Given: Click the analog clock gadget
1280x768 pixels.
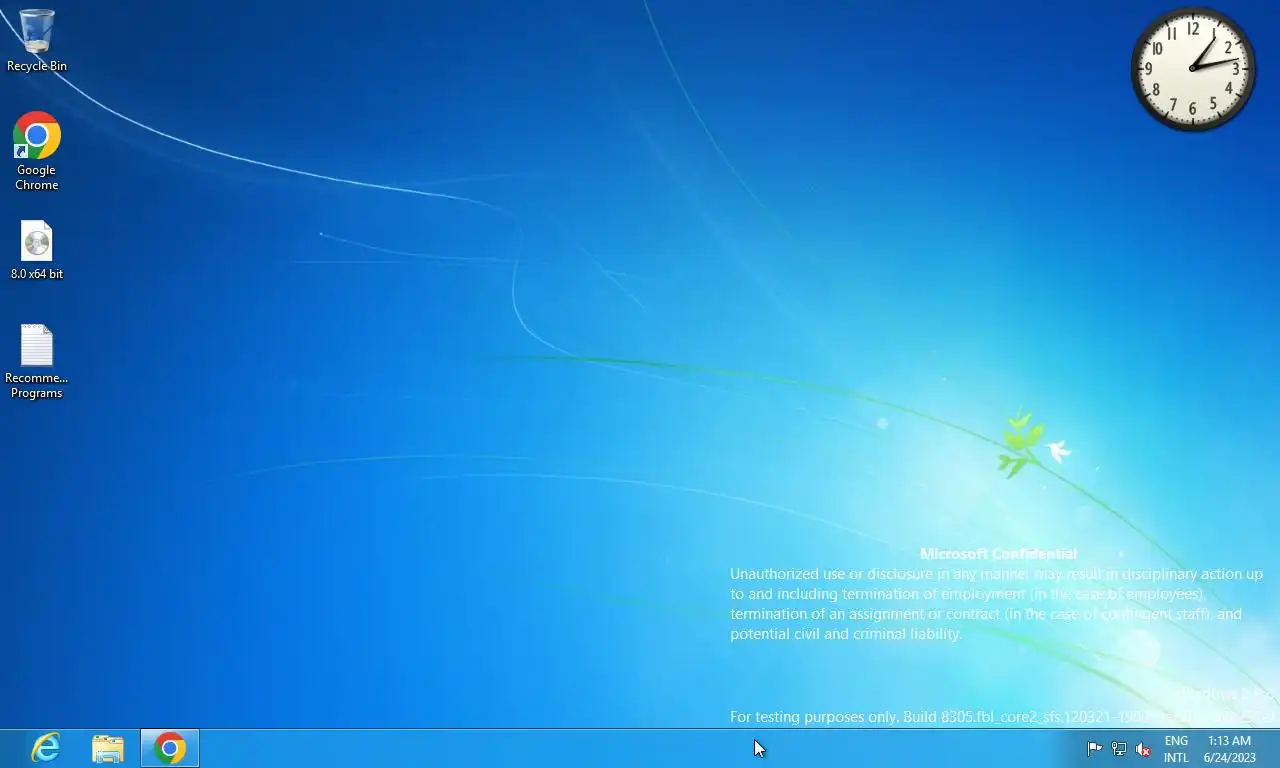Looking at the screenshot, I should coord(1193,69).
